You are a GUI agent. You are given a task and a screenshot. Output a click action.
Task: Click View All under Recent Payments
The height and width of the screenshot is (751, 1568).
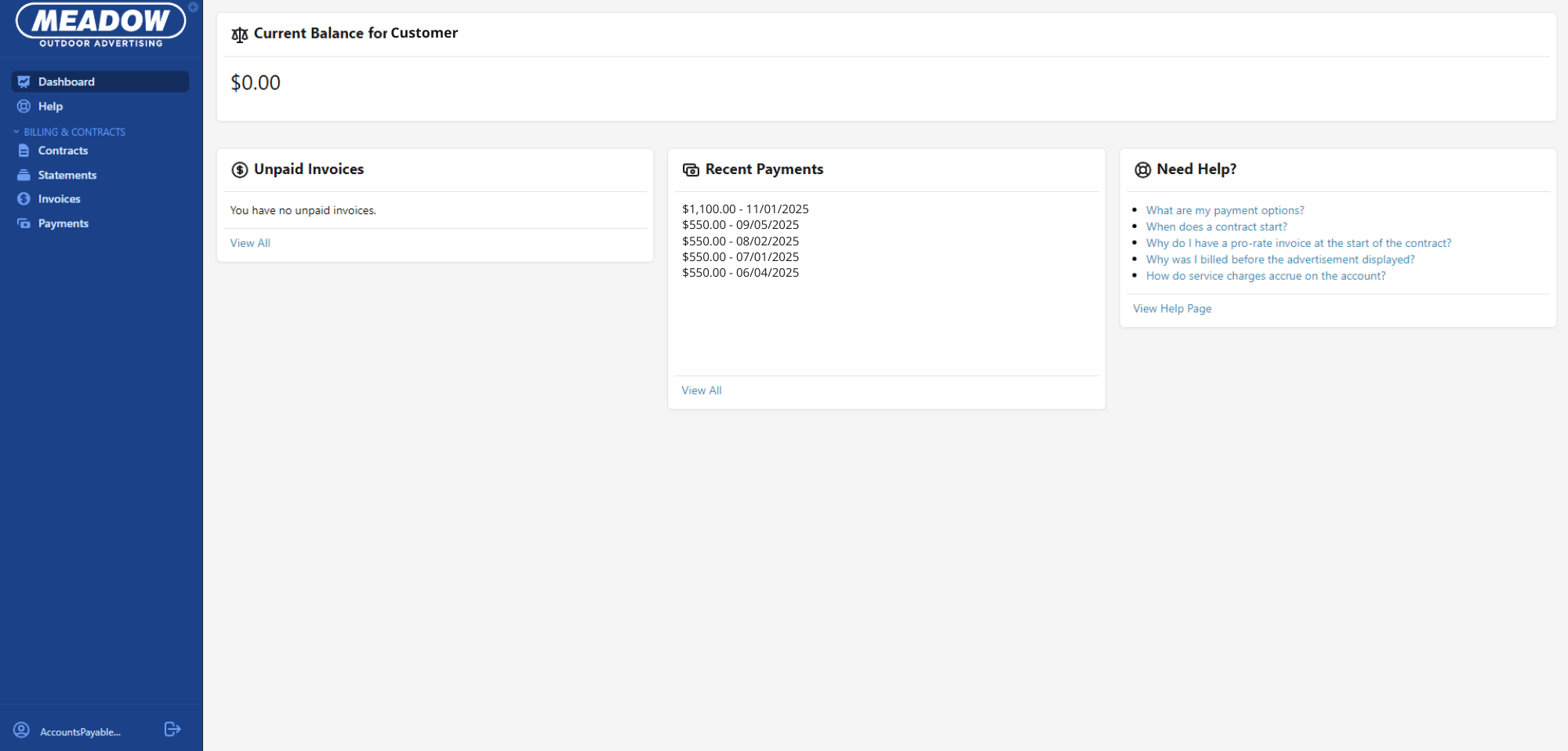coord(701,390)
